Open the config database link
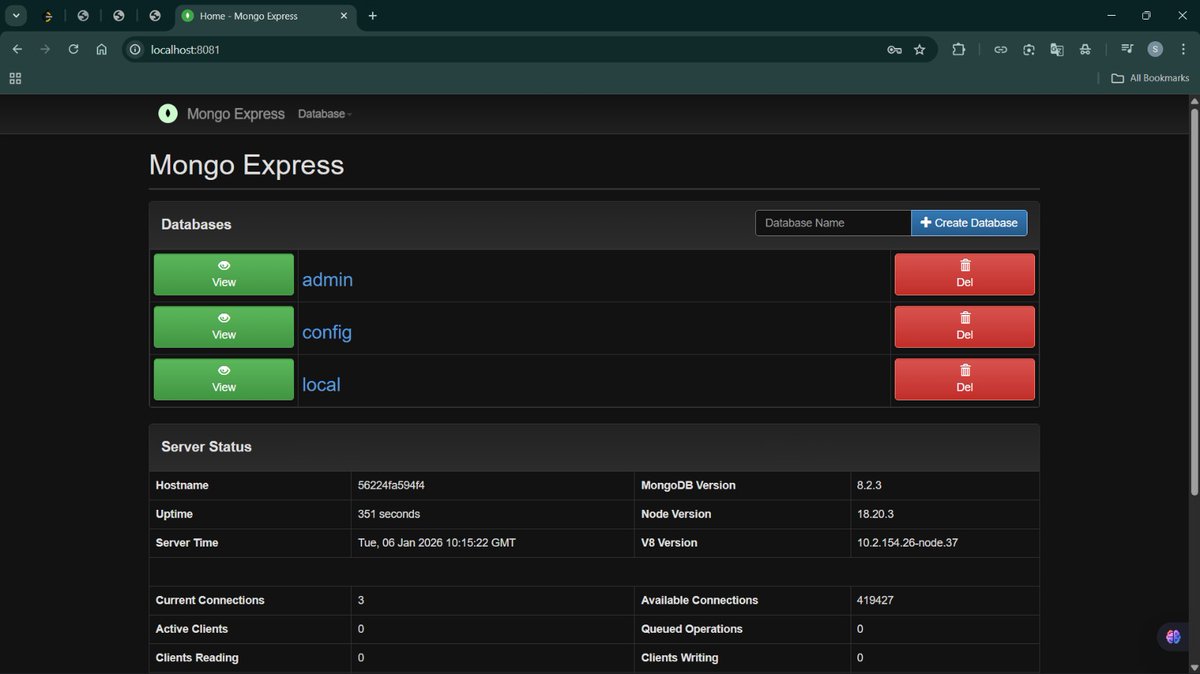Viewport: 1200px width, 674px height. tap(327, 332)
